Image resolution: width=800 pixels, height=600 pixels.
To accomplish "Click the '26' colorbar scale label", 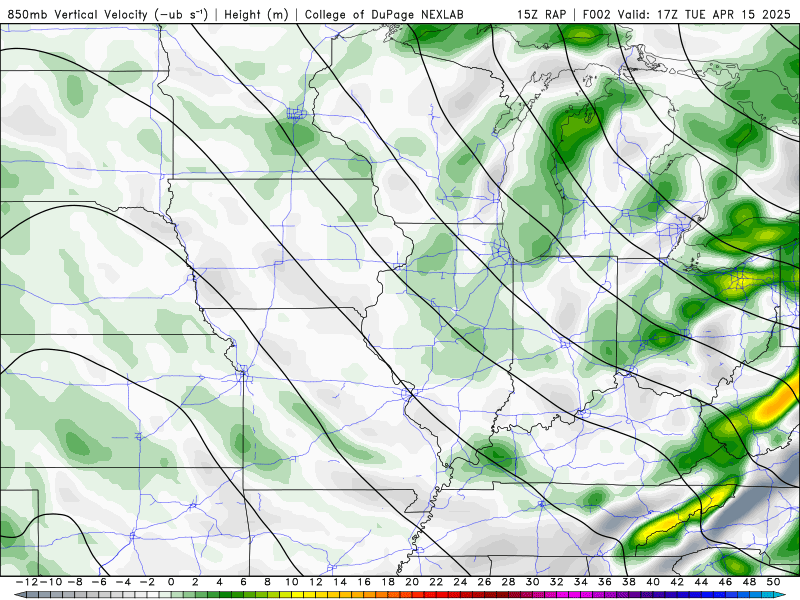I will [x=484, y=582].
